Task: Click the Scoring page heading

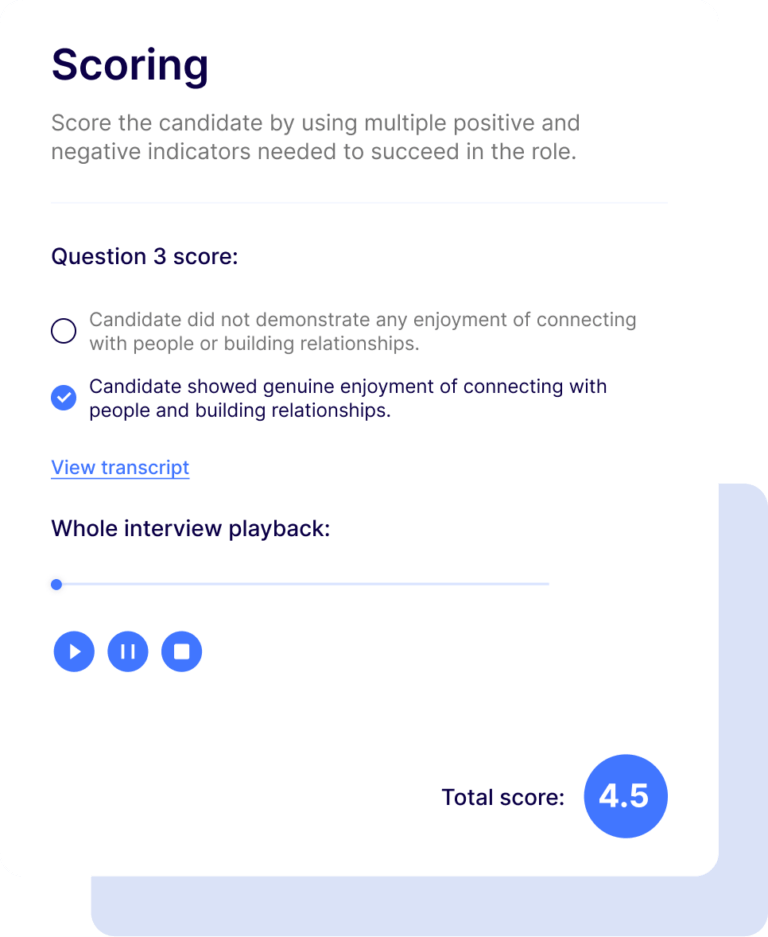Action: click(x=129, y=65)
